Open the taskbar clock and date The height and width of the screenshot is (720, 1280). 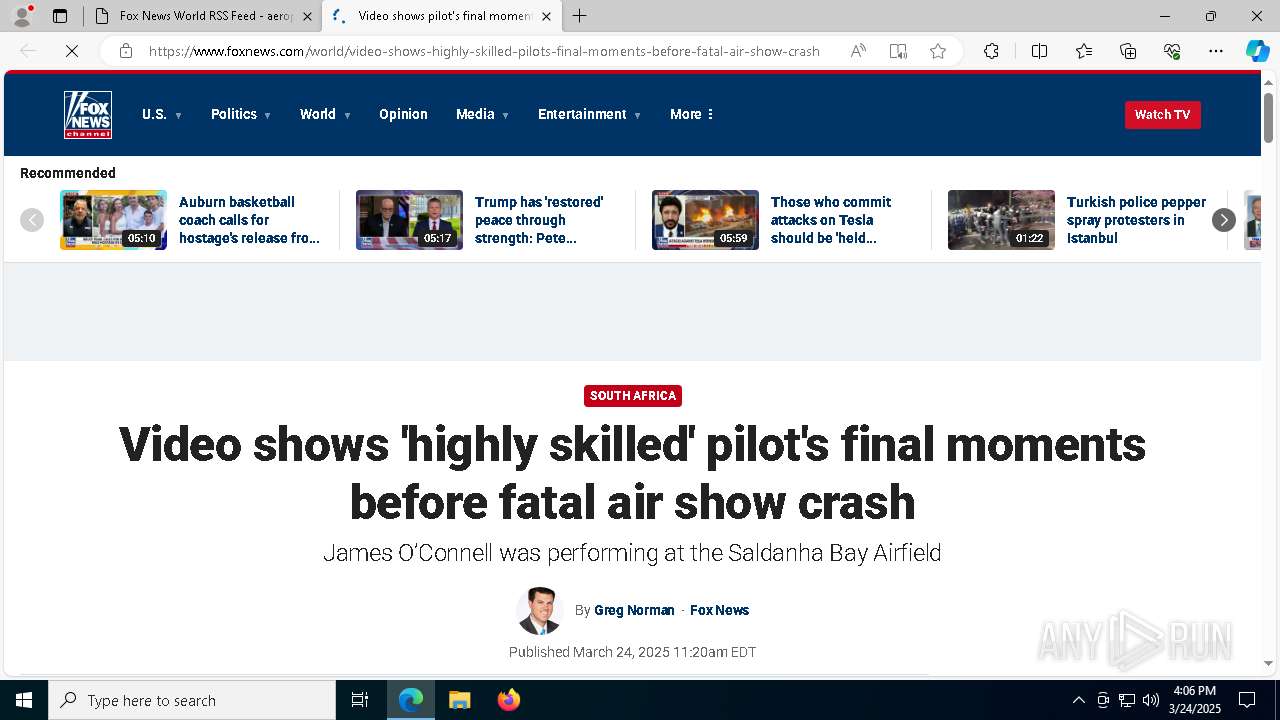tap(1195, 700)
